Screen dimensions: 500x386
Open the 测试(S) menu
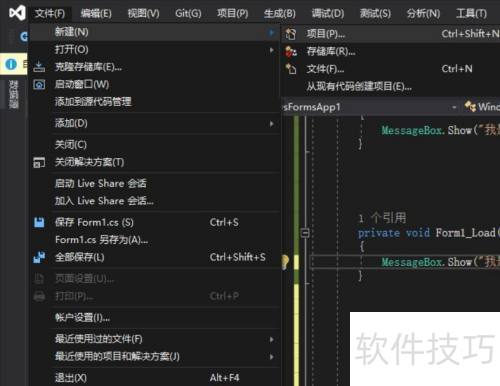tap(375, 13)
